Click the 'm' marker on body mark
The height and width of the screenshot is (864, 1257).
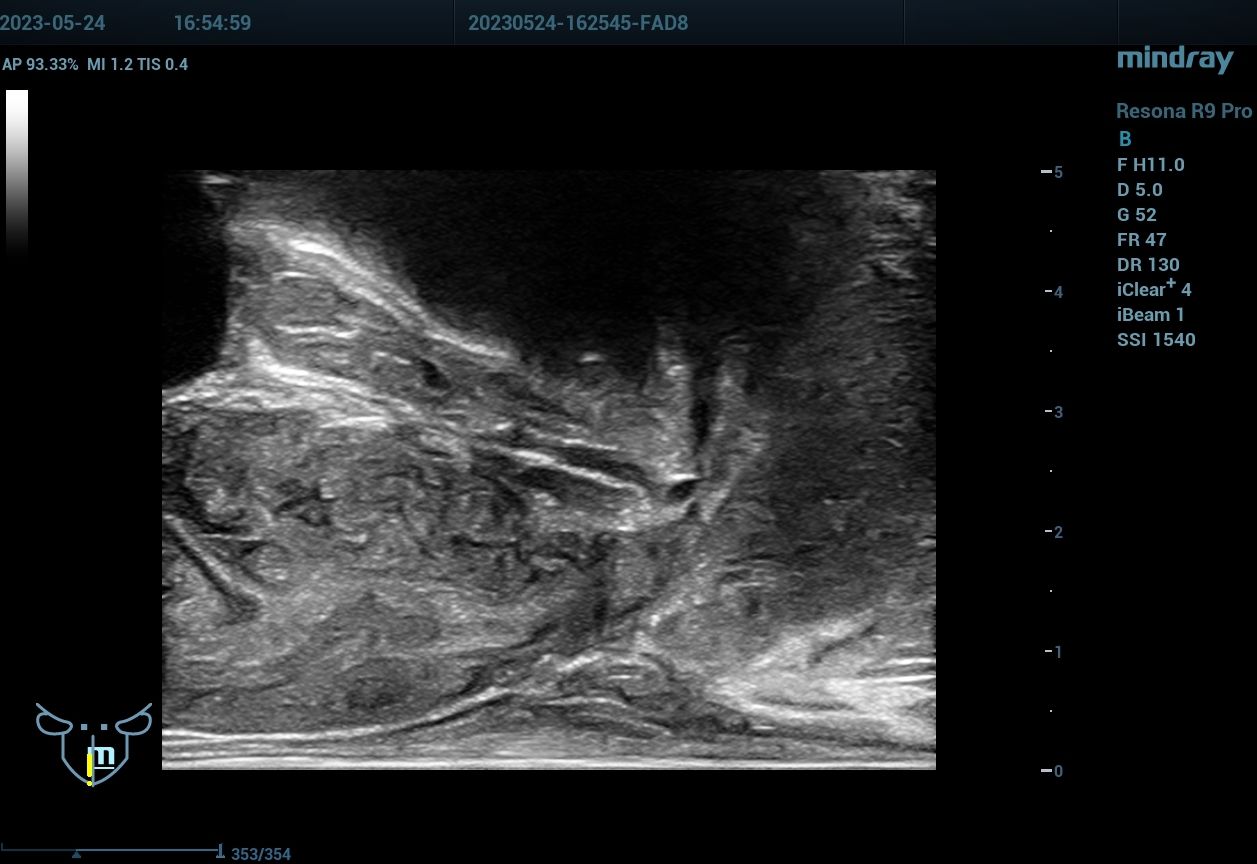pyautogui.click(x=102, y=756)
